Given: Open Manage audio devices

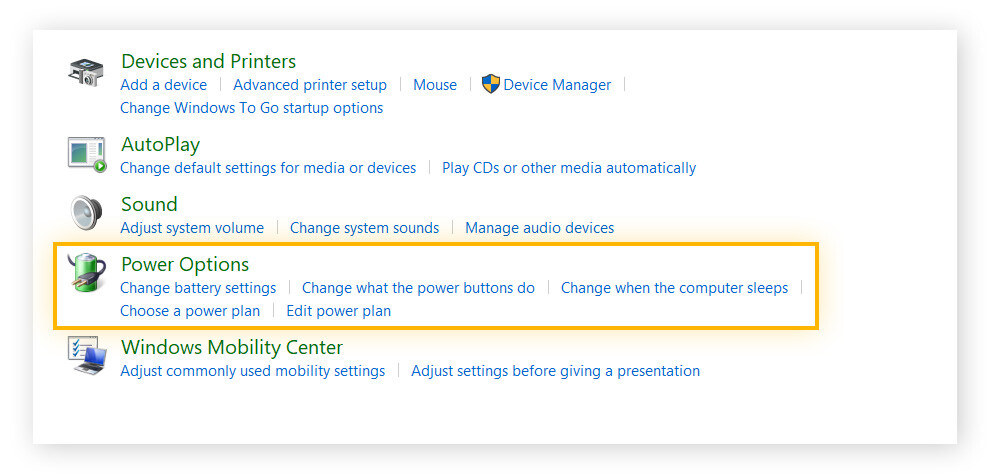Looking at the screenshot, I should [539, 228].
